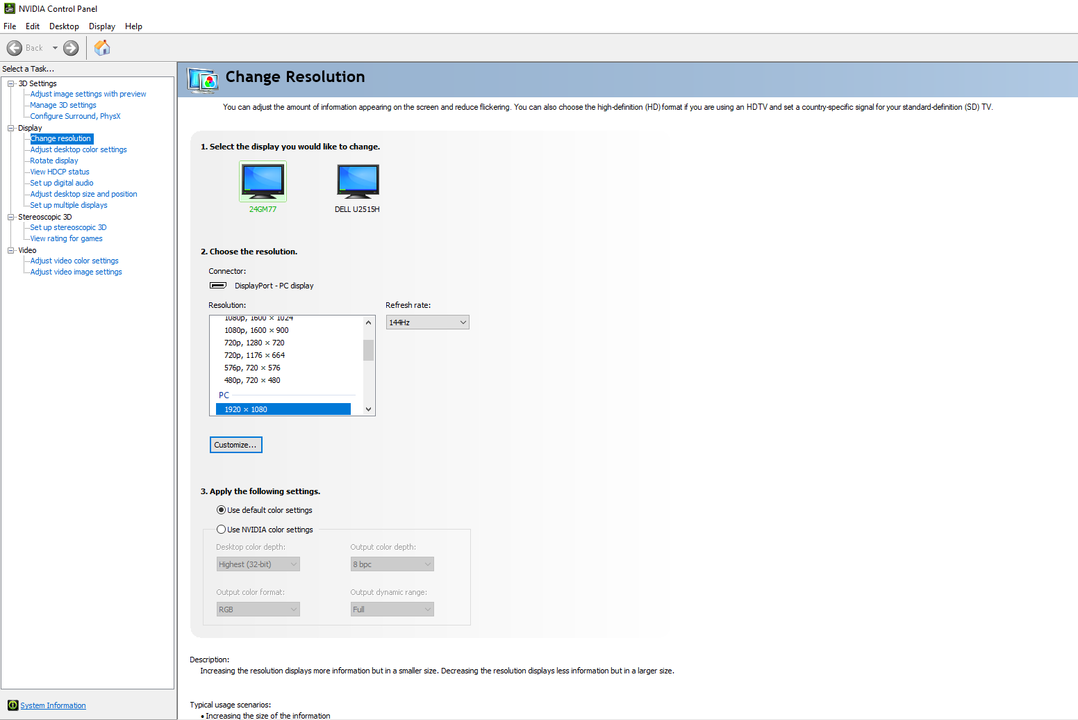
Task: Open the File menu
Action: 10,26
